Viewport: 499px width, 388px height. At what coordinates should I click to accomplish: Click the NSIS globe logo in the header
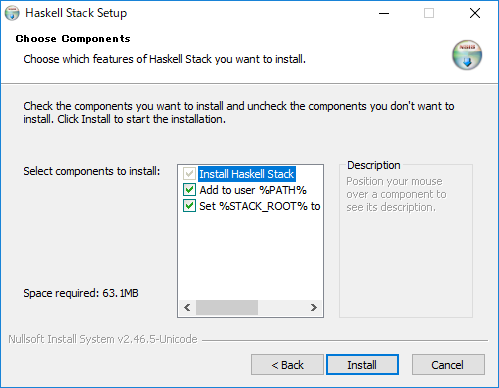[467, 55]
